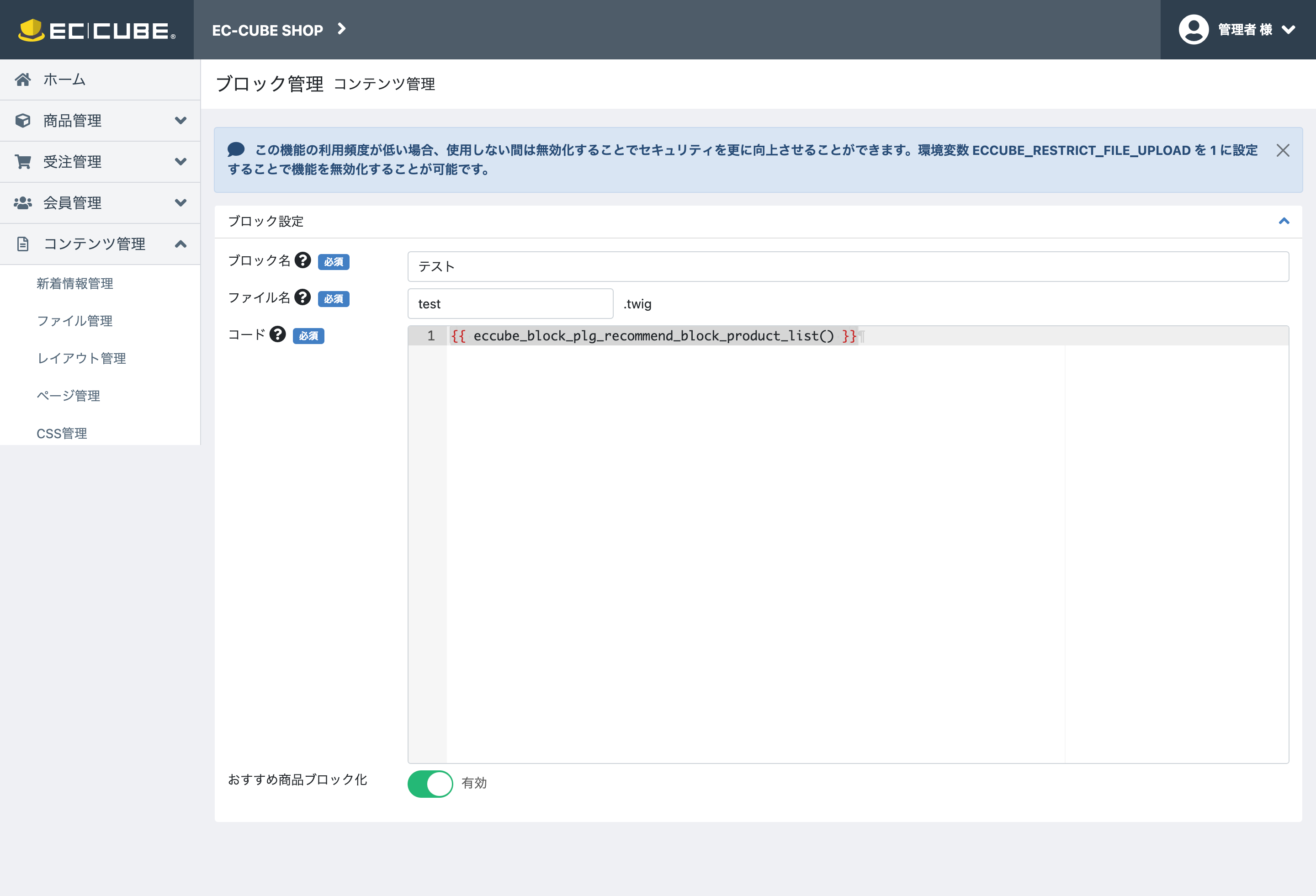Click the 受注管理 cart icon

(23, 162)
